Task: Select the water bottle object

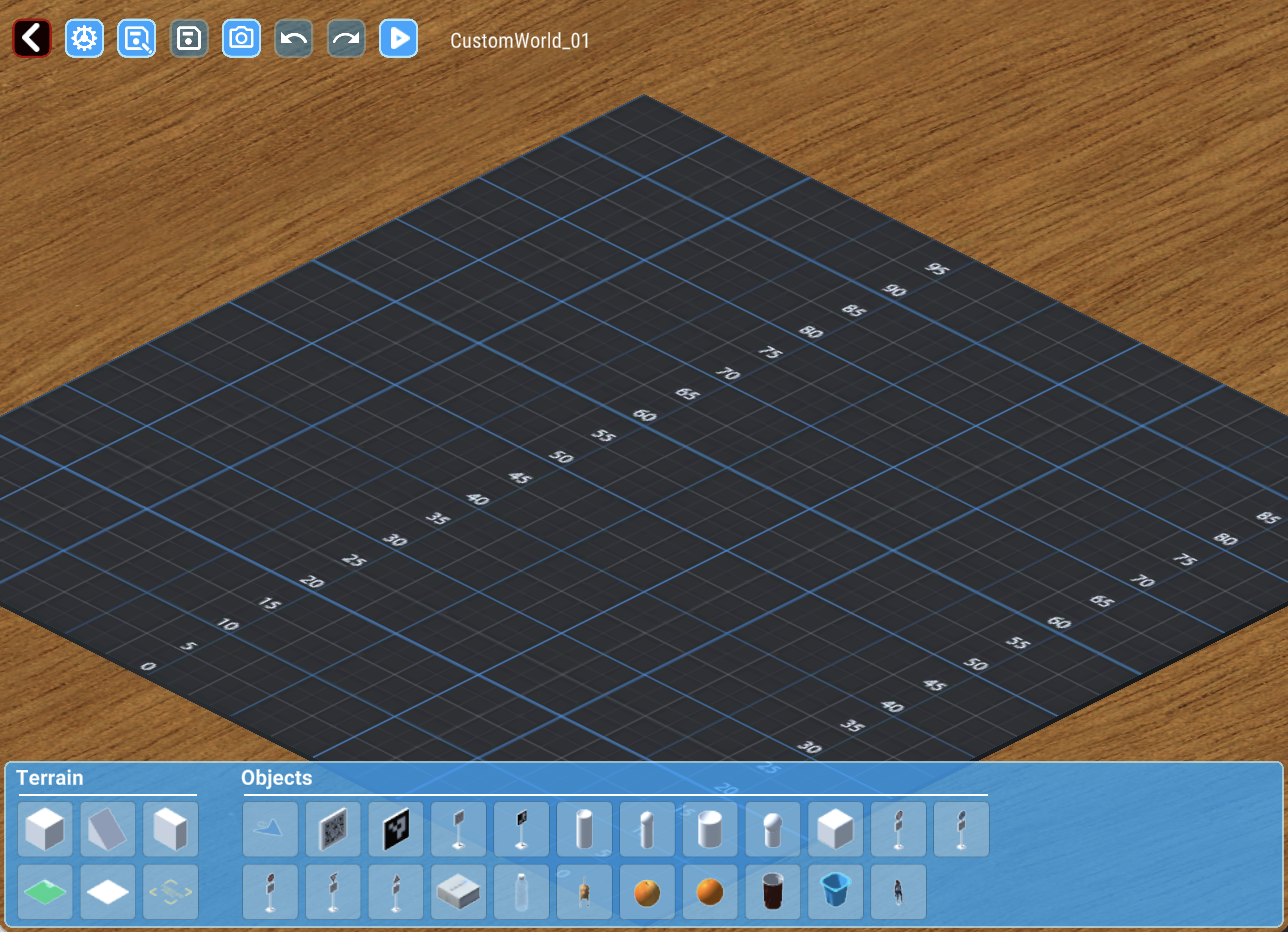Action: (521, 891)
